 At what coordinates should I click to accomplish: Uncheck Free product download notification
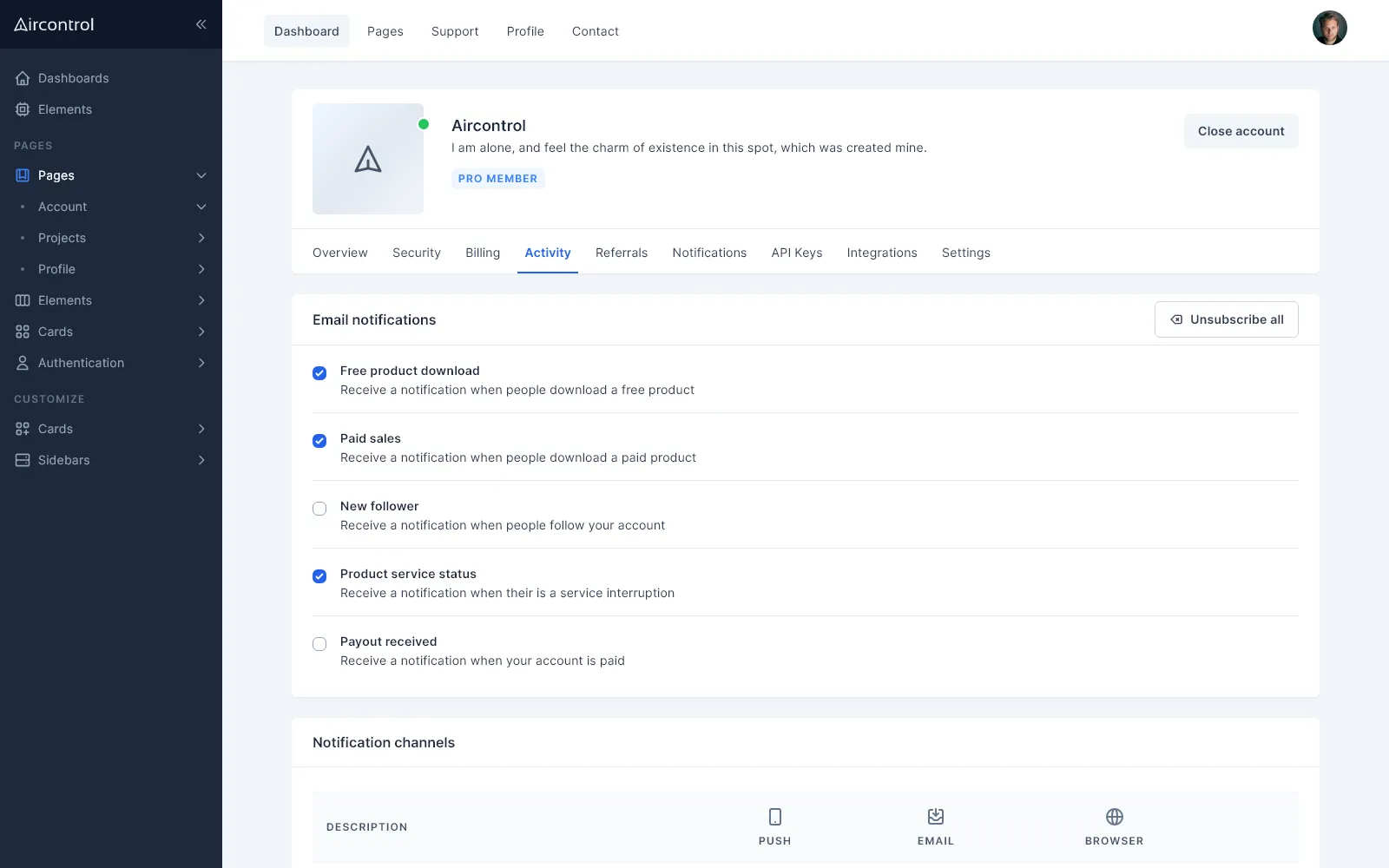coord(319,373)
